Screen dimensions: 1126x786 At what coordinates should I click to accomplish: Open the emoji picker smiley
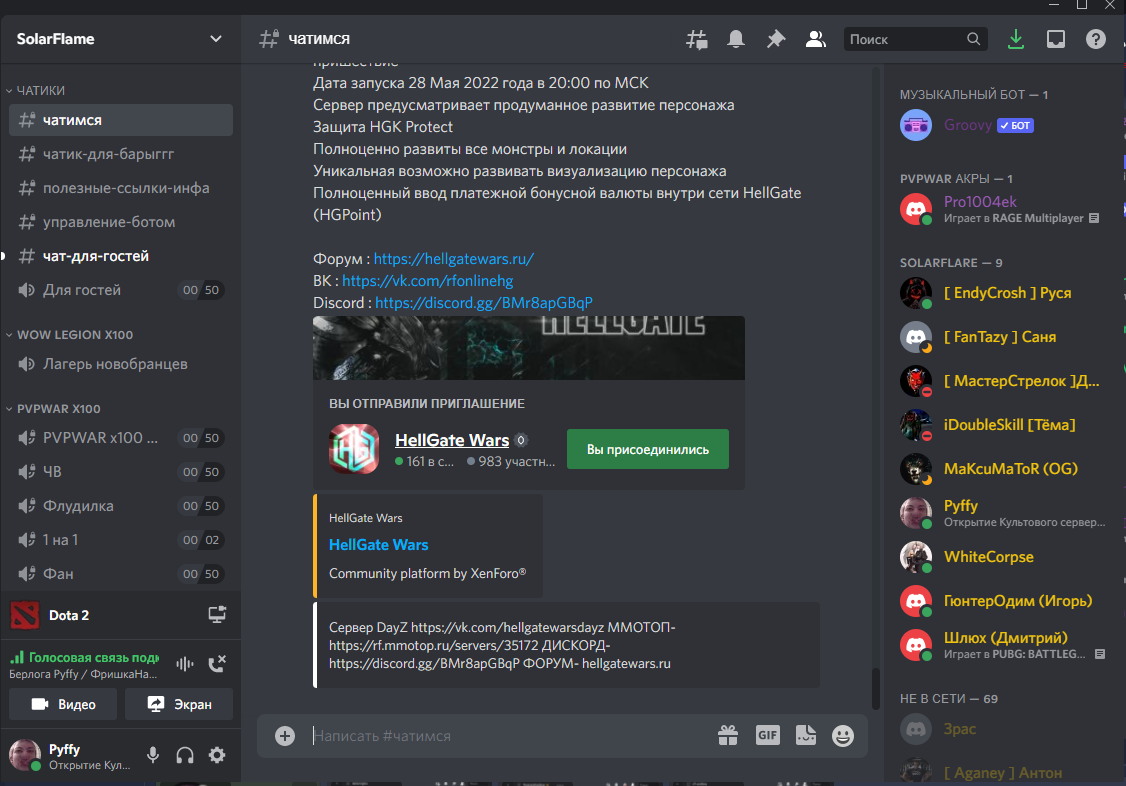(x=842, y=736)
